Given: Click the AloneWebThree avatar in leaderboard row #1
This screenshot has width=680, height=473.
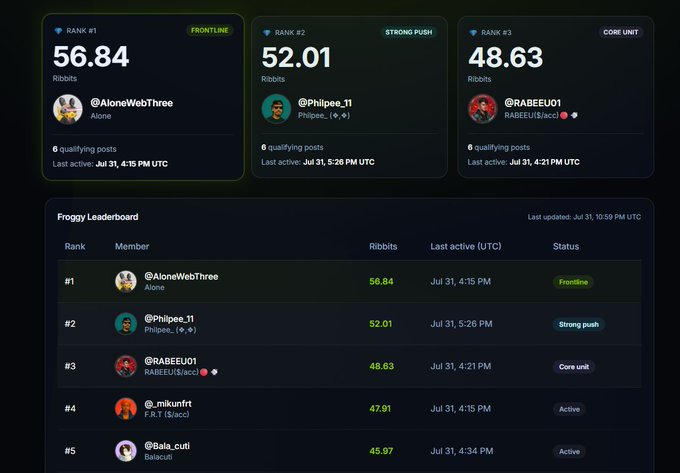Looking at the screenshot, I should pos(126,281).
